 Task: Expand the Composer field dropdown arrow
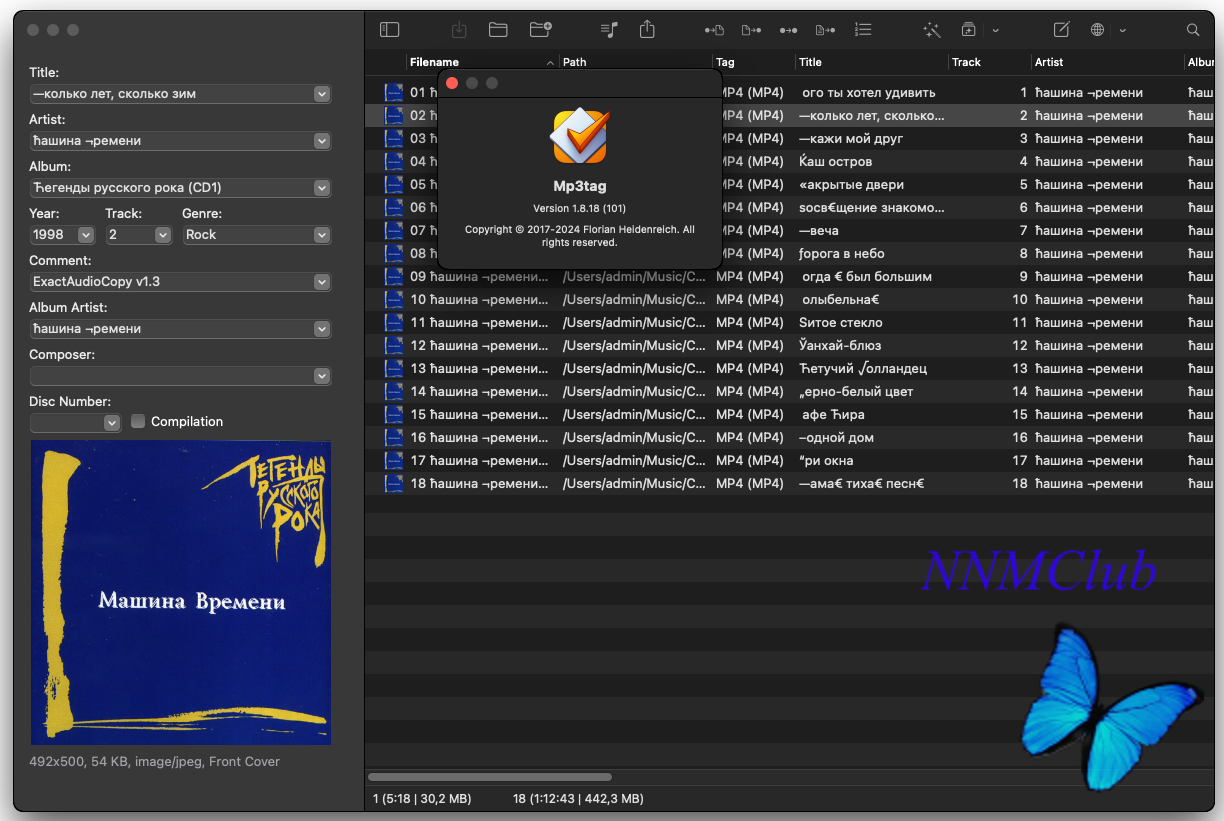321,376
